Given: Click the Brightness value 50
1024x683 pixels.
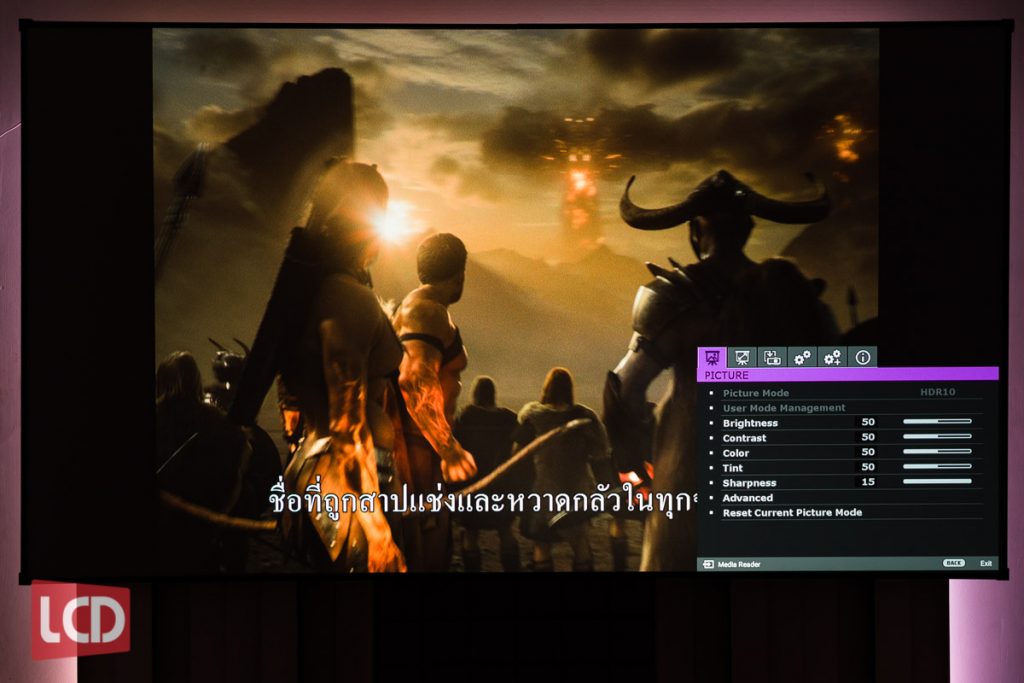Looking at the screenshot, I should (868, 422).
